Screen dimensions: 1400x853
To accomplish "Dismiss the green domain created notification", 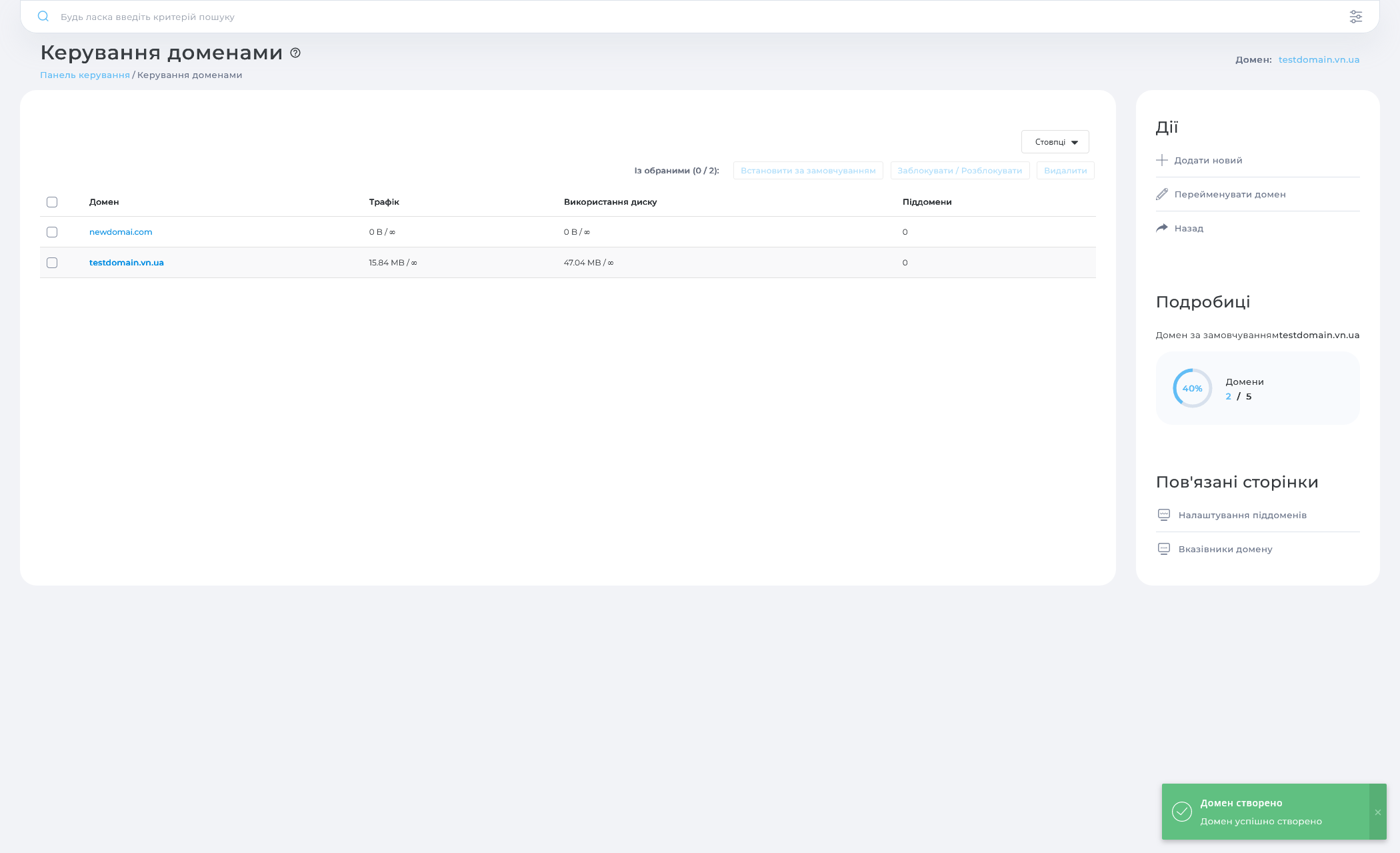I will click(x=1377, y=812).
